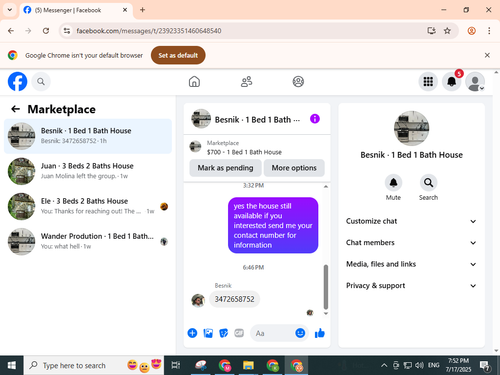500x375 pixels.
Task: Open emoji picker in message box
Action: click(300, 333)
